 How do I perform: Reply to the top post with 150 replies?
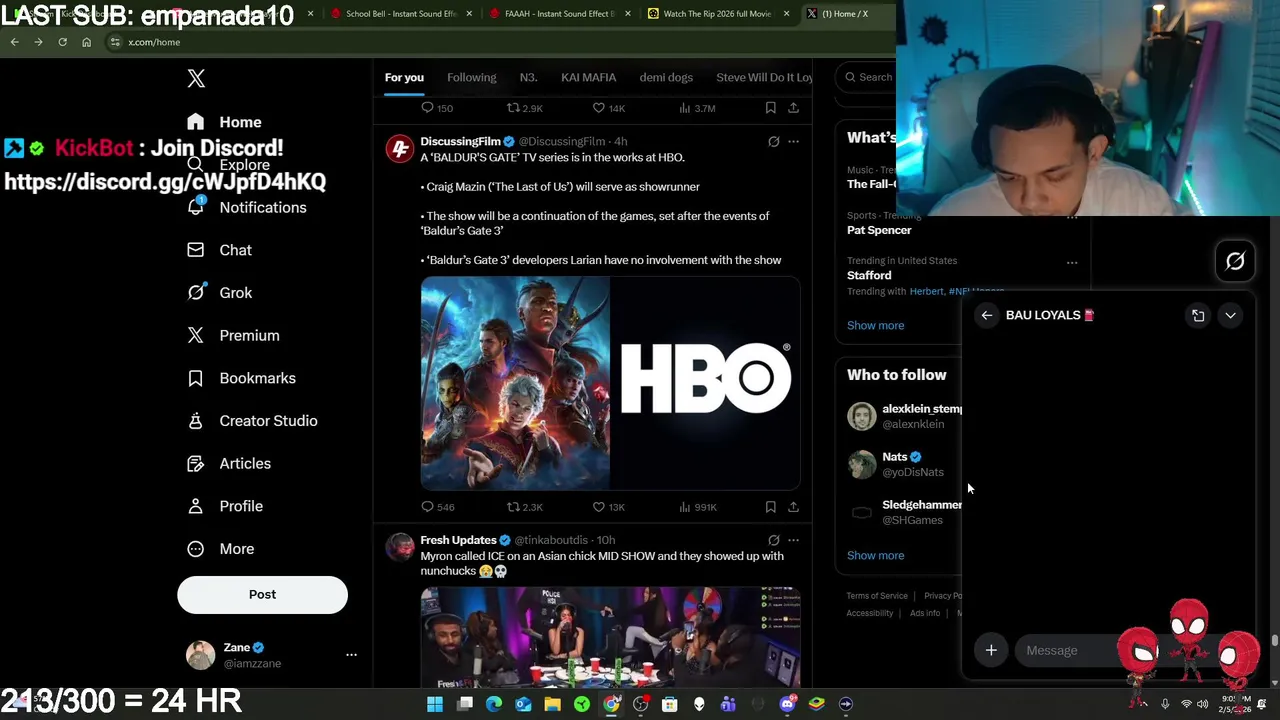tap(437, 108)
